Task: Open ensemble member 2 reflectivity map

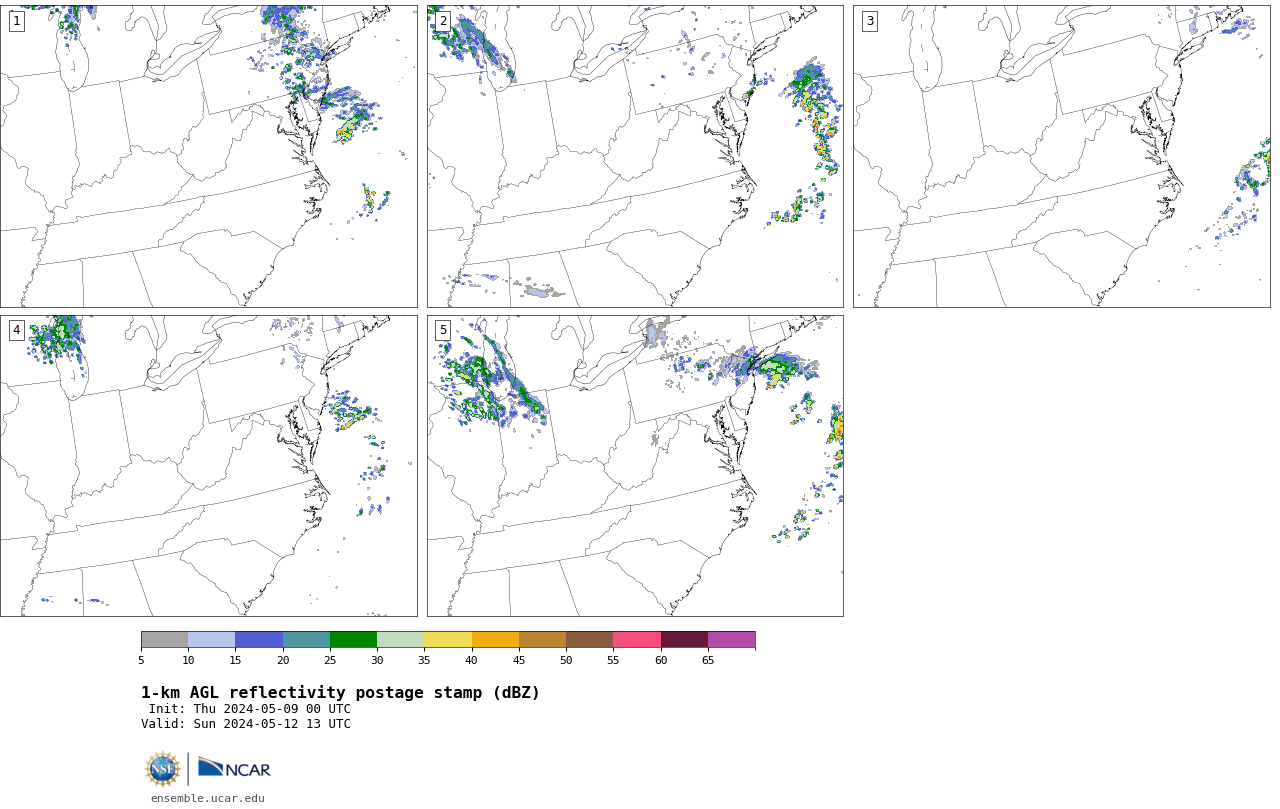Action: (x=635, y=156)
